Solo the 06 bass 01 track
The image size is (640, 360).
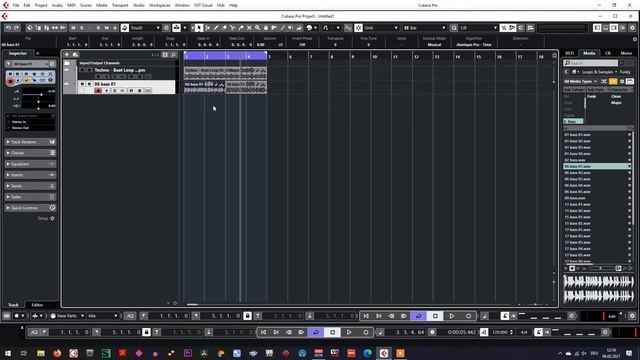click(89, 84)
